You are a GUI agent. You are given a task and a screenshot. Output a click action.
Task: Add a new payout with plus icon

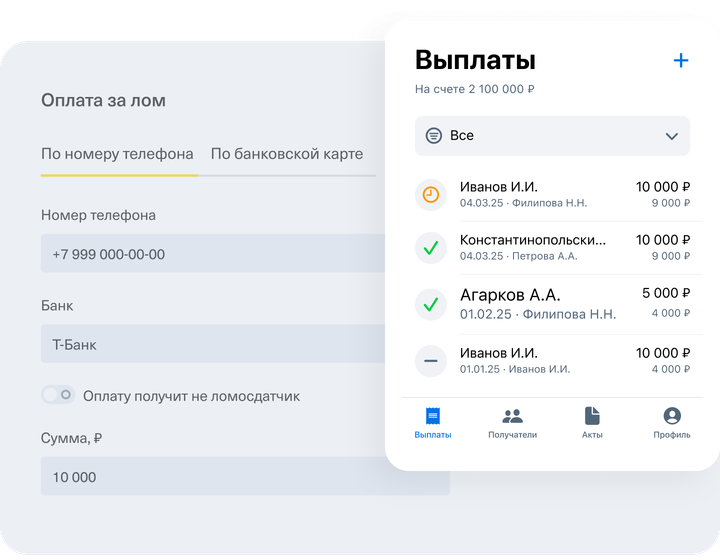(681, 61)
